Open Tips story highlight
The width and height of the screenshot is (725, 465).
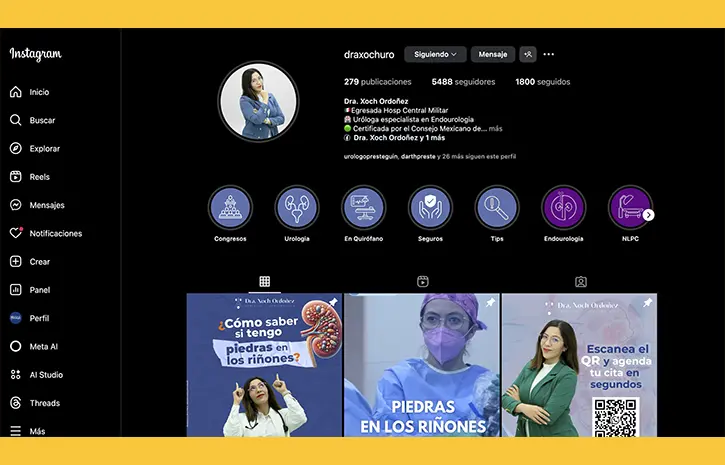click(497, 208)
